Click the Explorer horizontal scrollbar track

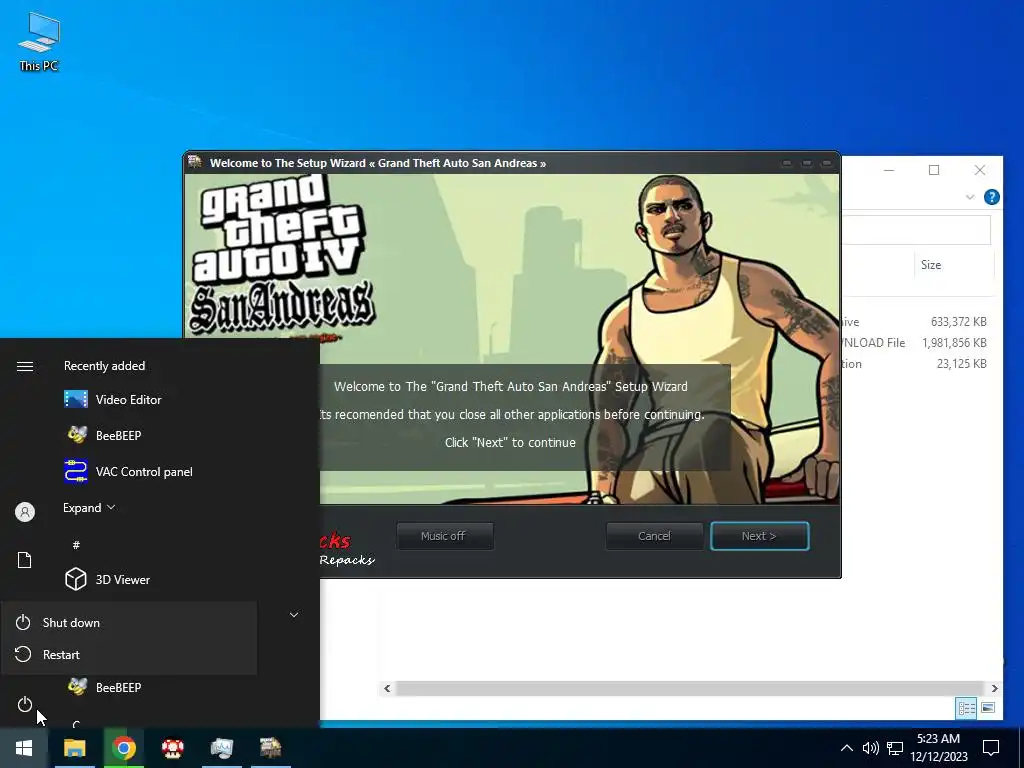click(690, 688)
